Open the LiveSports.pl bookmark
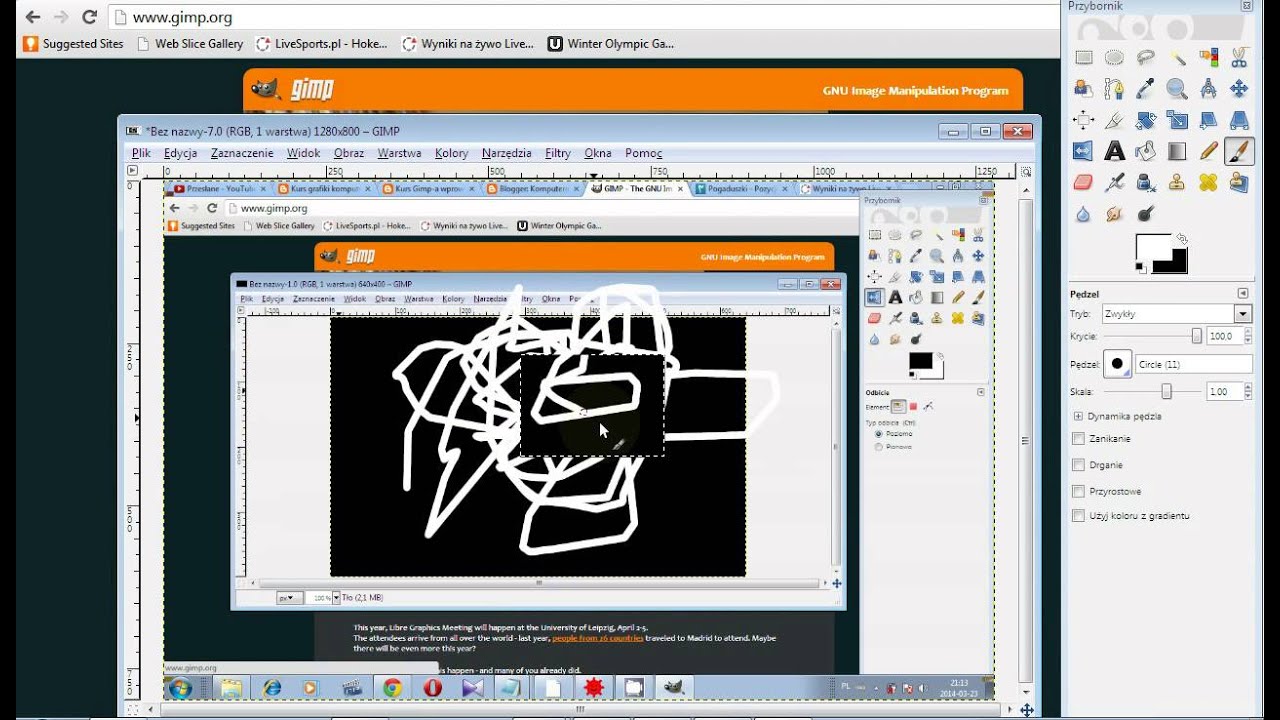Image resolution: width=1280 pixels, height=720 pixels. tap(322, 44)
